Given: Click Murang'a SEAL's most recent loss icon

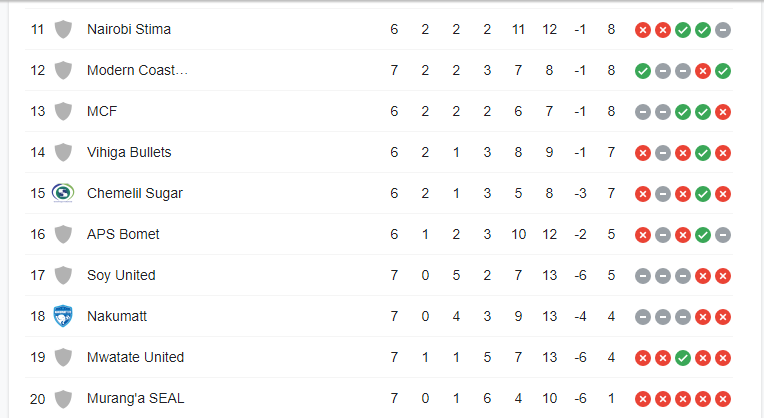Looking at the screenshot, I should coord(723,399).
